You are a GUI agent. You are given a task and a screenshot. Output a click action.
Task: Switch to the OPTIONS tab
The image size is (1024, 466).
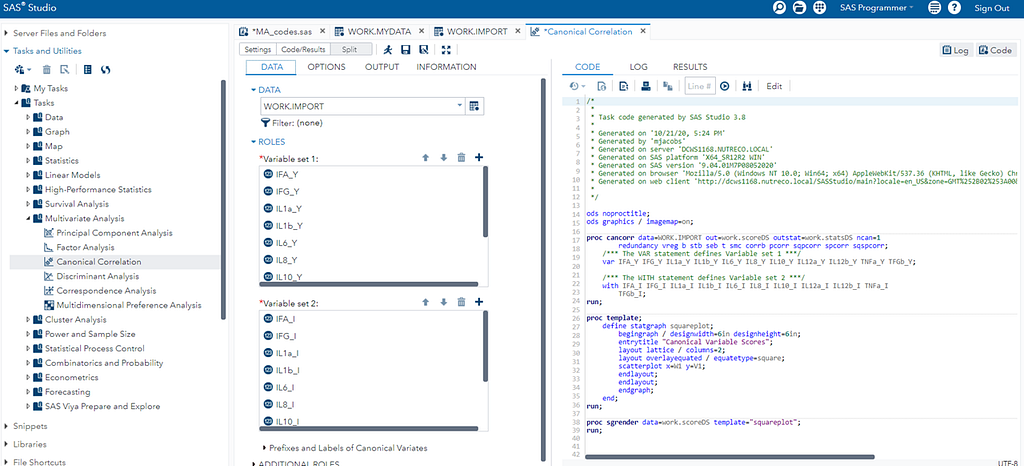pos(326,67)
